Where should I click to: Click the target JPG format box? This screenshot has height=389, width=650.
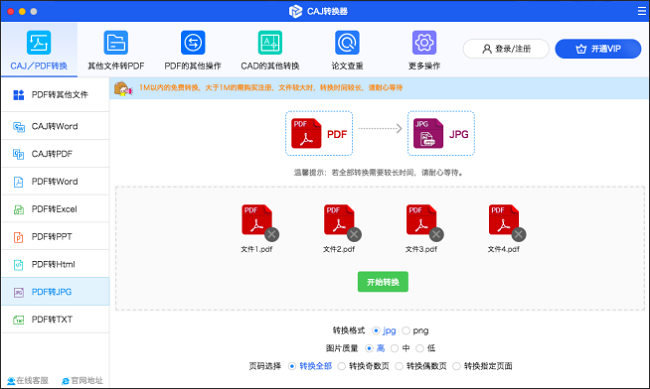coord(441,134)
